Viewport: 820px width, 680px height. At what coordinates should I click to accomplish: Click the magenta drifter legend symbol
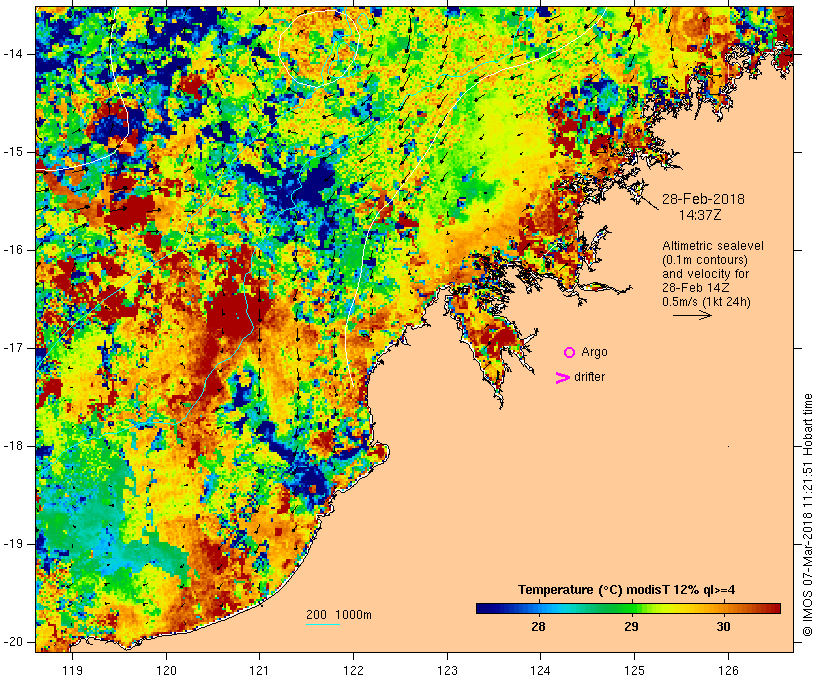562,378
